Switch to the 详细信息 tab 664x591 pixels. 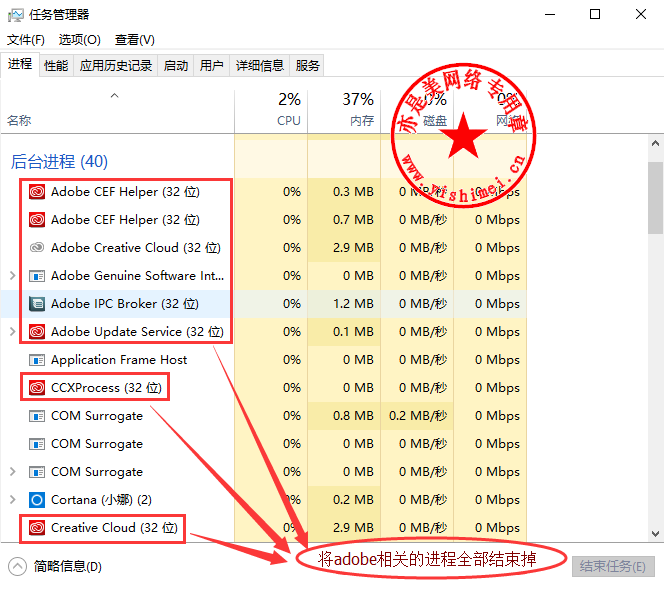(x=260, y=66)
